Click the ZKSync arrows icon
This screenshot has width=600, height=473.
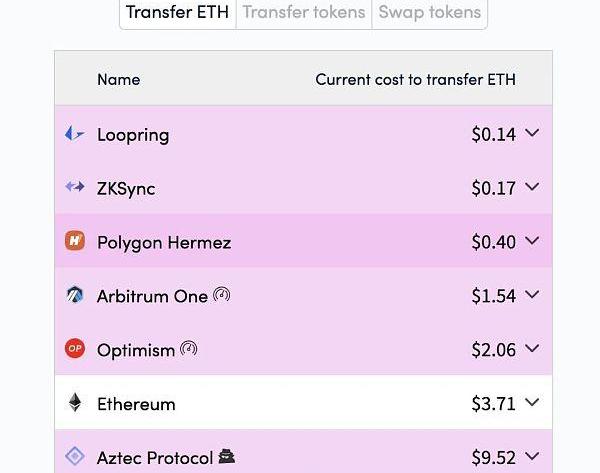pyautogui.click(x=75, y=187)
